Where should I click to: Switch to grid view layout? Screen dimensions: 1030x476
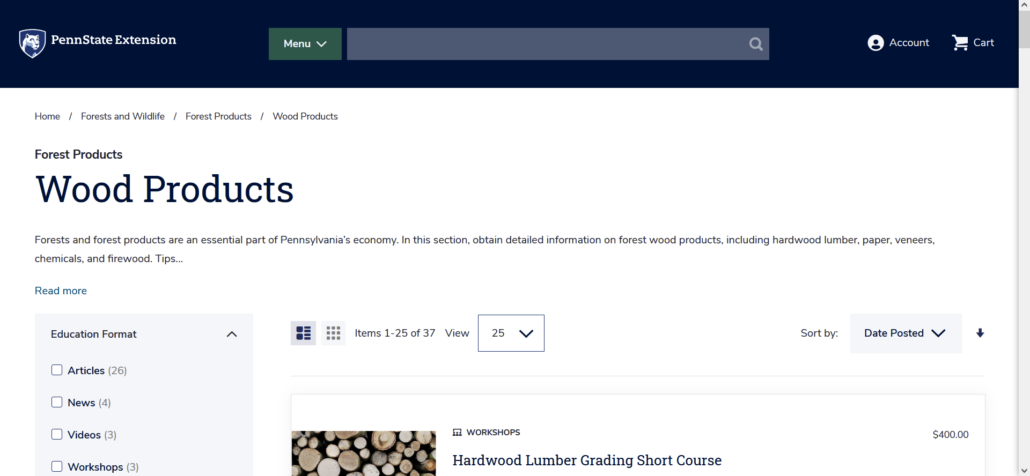[x=333, y=333]
